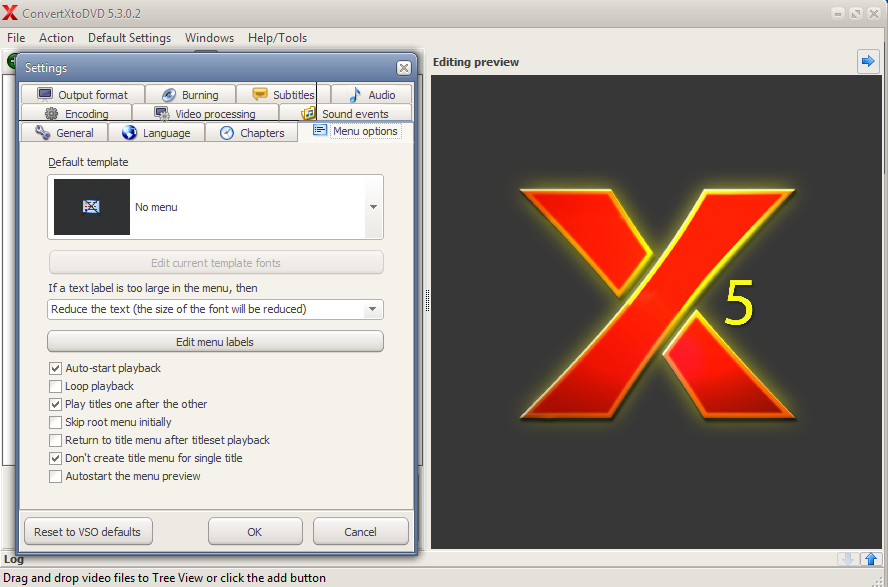Click the Video processing monitor icon

coord(162,114)
